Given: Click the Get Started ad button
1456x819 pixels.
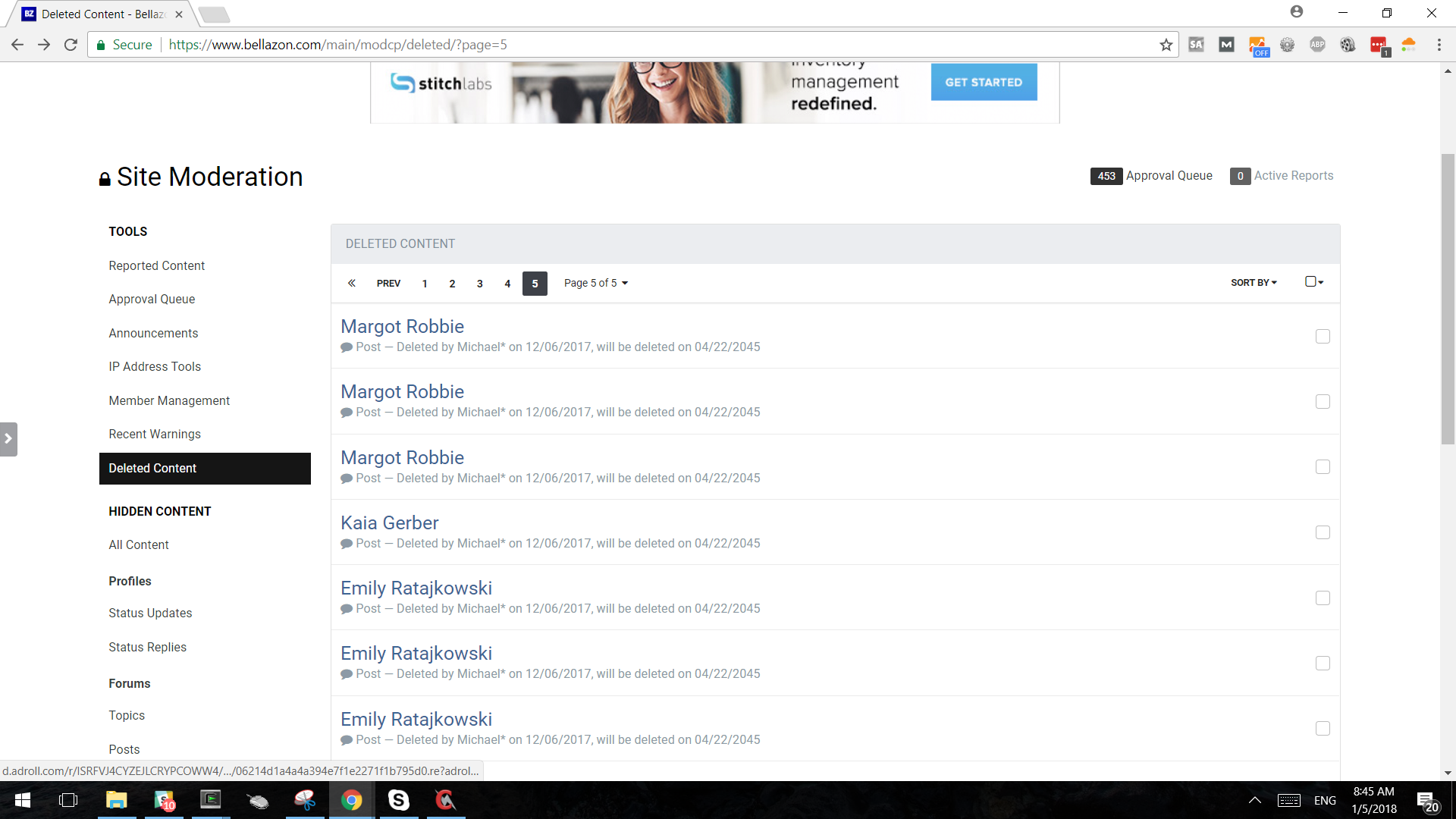Looking at the screenshot, I should [984, 82].
